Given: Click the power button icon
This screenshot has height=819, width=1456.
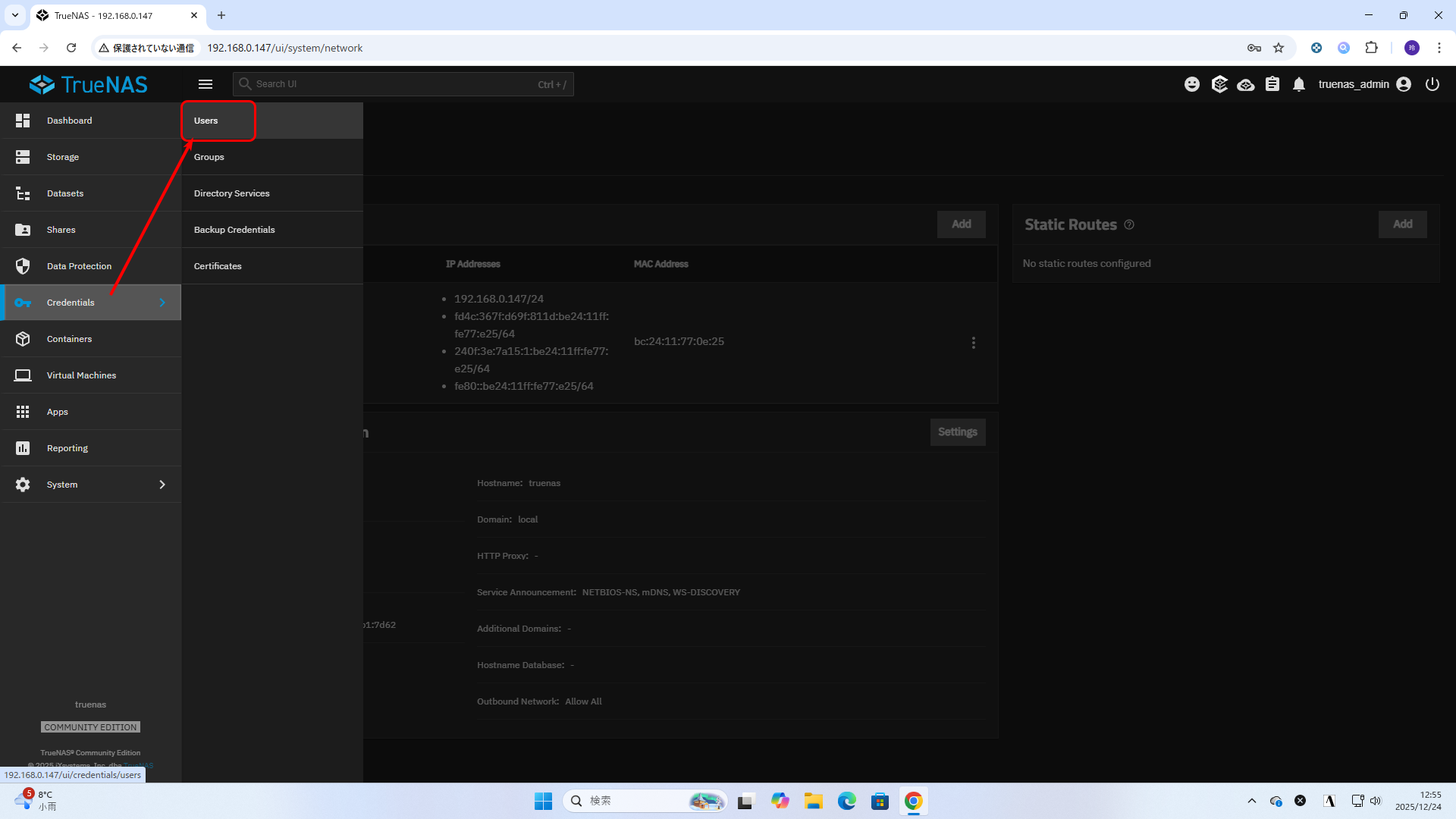Looking at the screenshot, I should (1432, 84).
